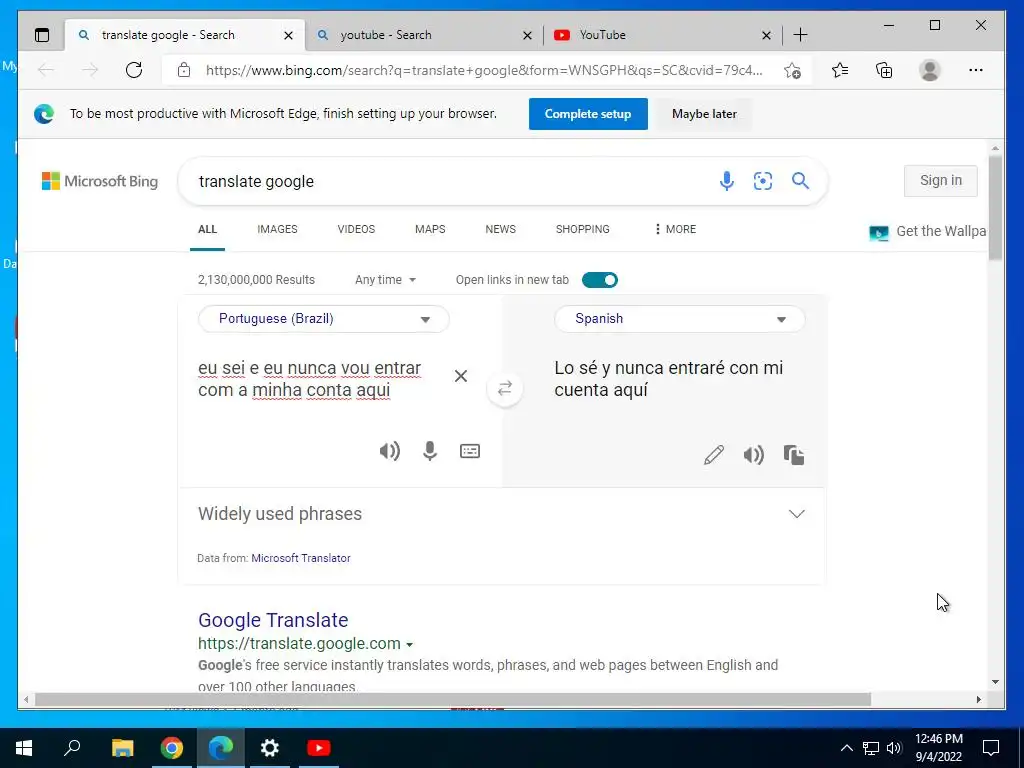Click the 2,130,000,000 Results text
Screen dimensions: 1024x768
coord(256,280)
